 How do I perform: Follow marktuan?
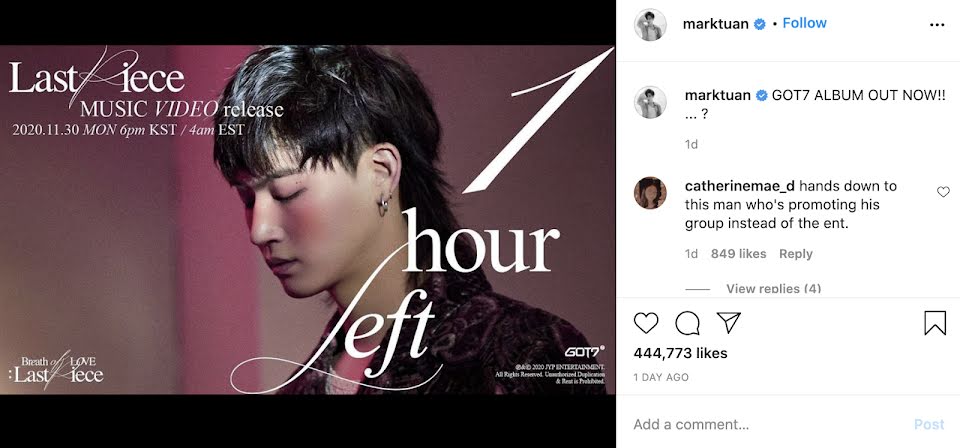(804, 23)
